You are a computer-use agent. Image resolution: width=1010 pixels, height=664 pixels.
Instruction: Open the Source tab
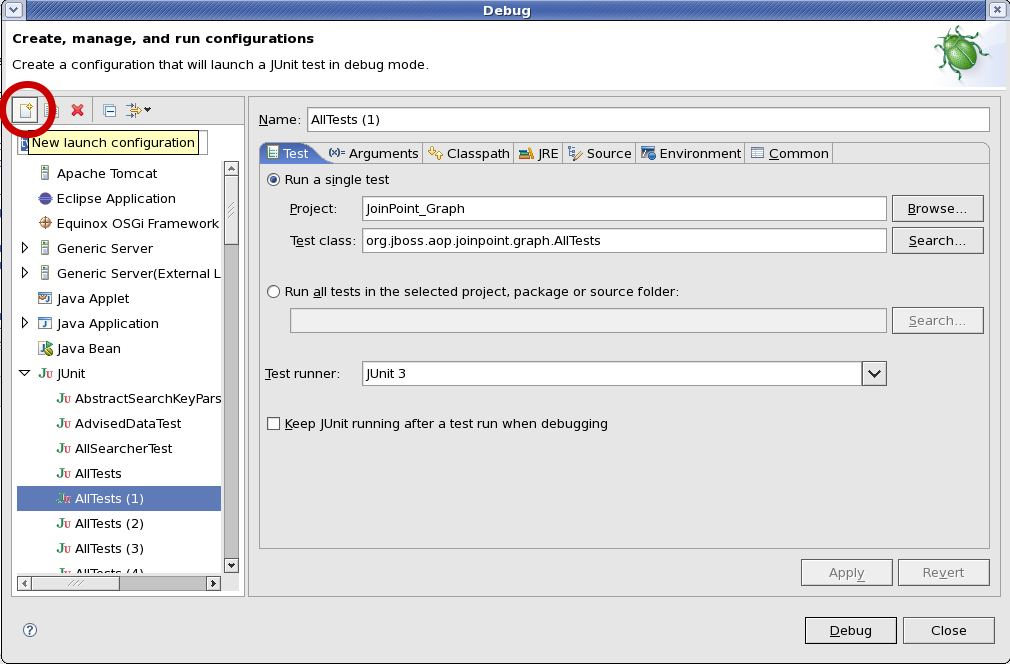600,153
